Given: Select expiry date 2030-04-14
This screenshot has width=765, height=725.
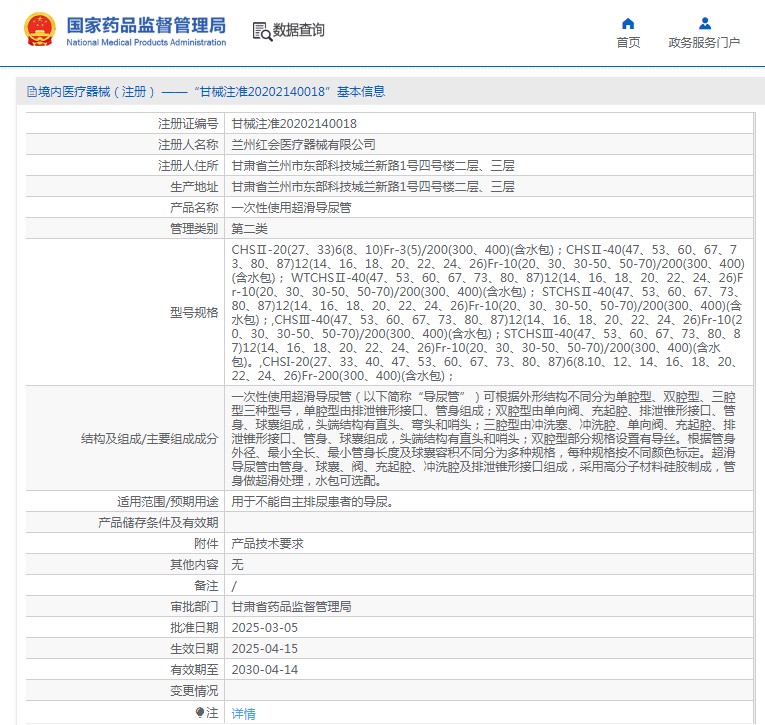Looking at the screenshot, I should pos(264,670).
